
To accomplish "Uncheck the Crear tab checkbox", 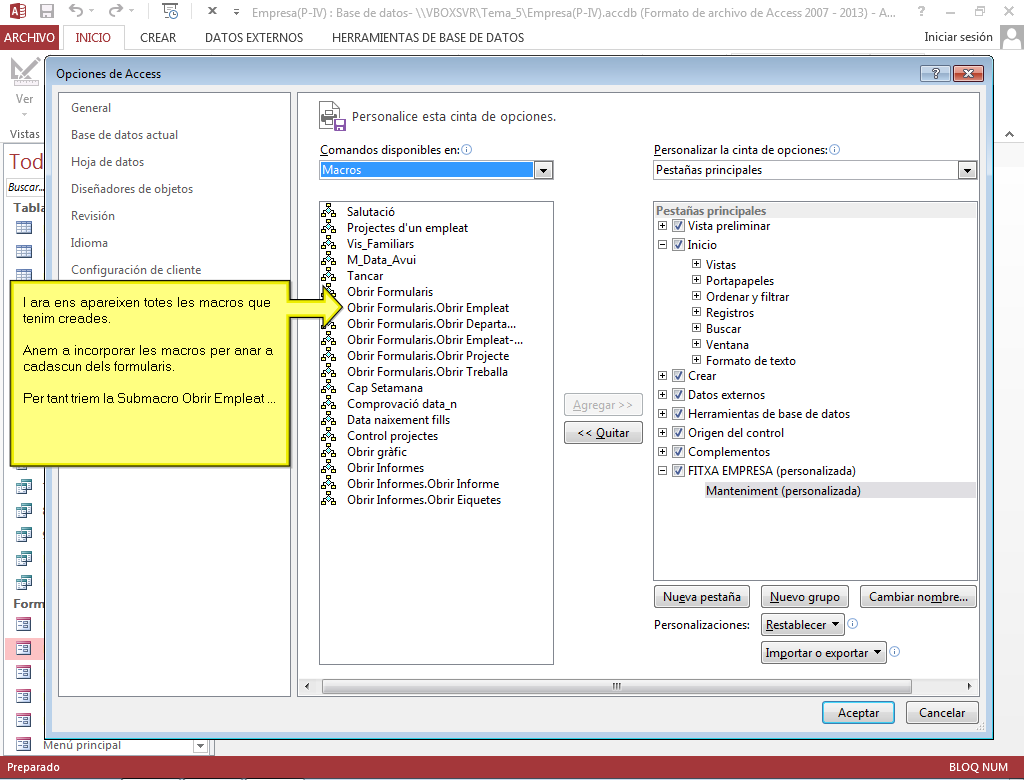I will (x=679, y=376).
